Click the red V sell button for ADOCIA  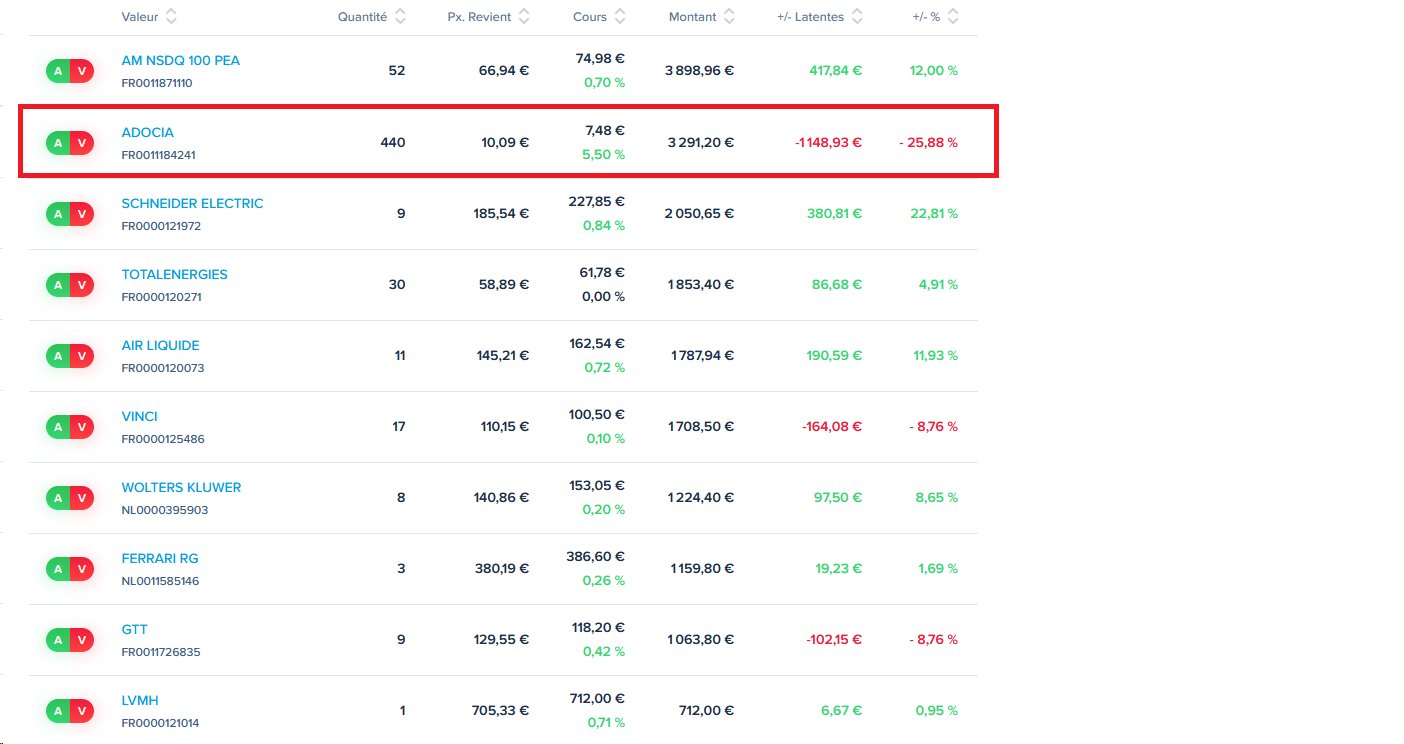pos(82,143)
